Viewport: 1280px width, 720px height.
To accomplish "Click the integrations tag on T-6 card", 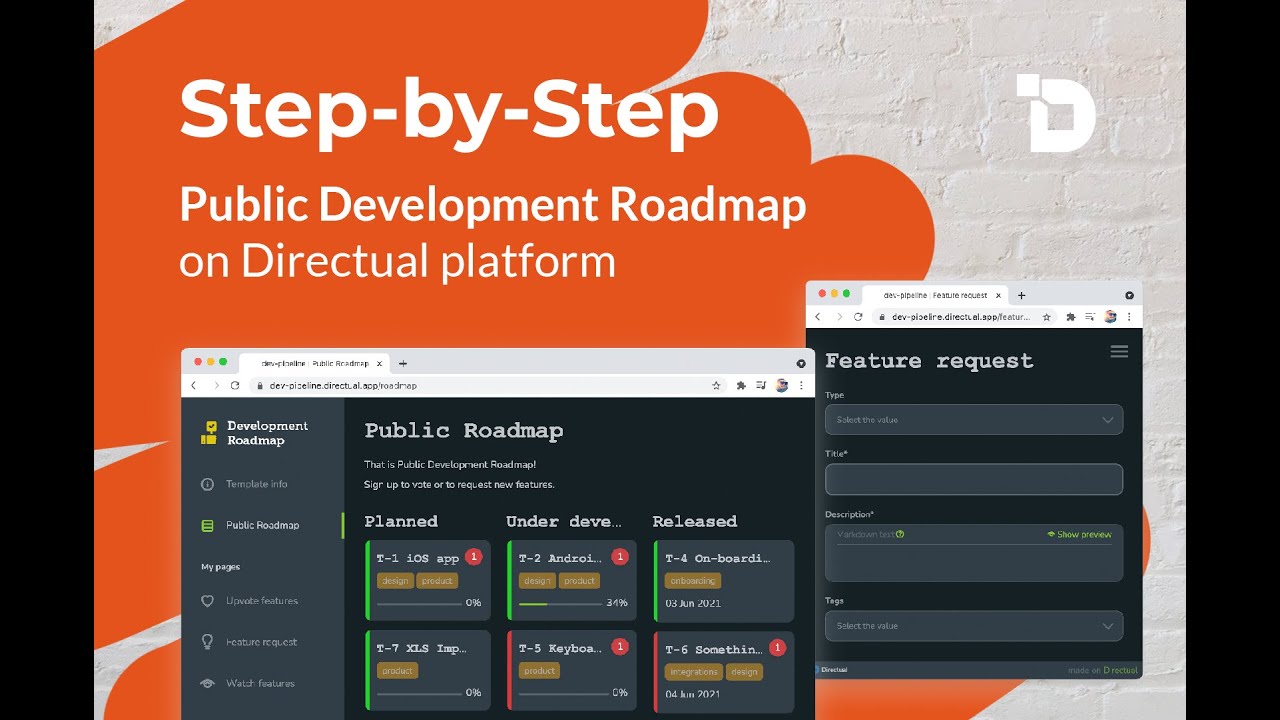I will [694, 672].
